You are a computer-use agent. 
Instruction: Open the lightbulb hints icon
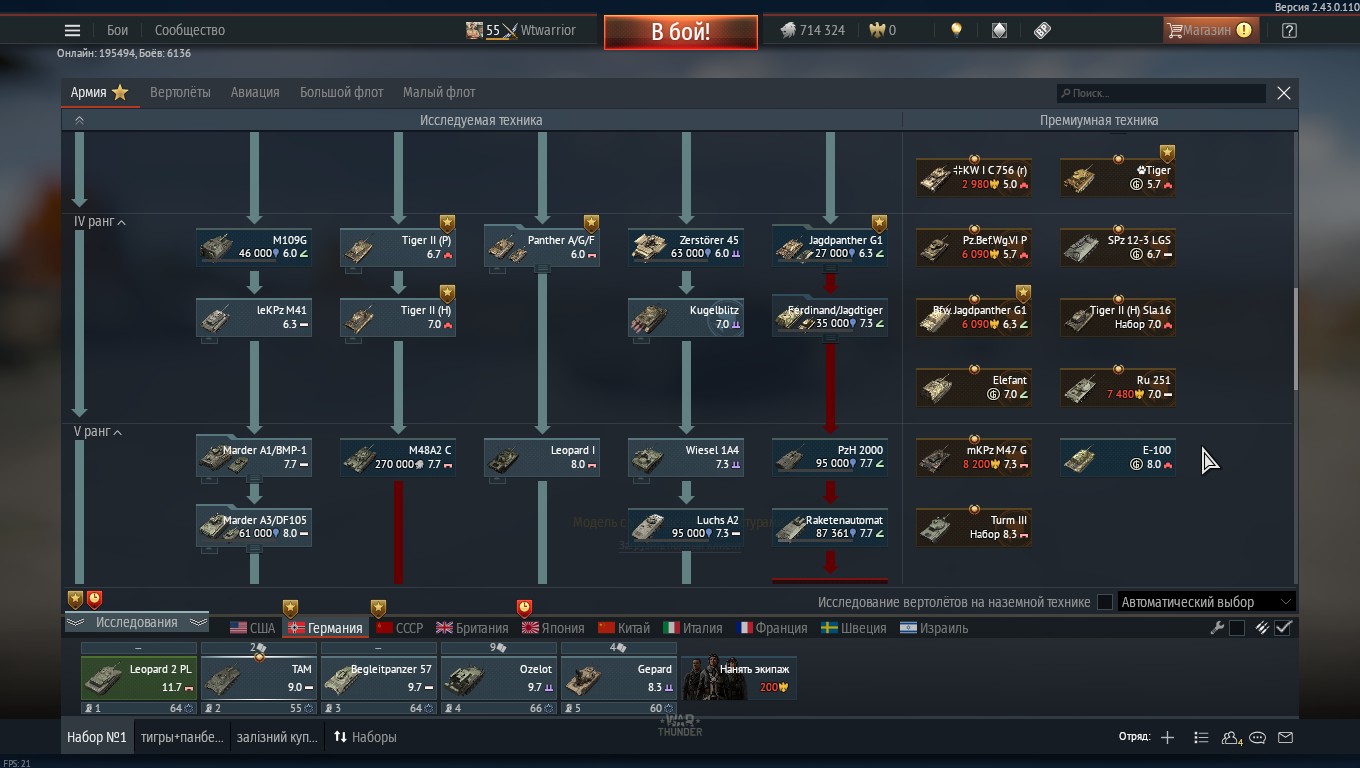point(956,30)
